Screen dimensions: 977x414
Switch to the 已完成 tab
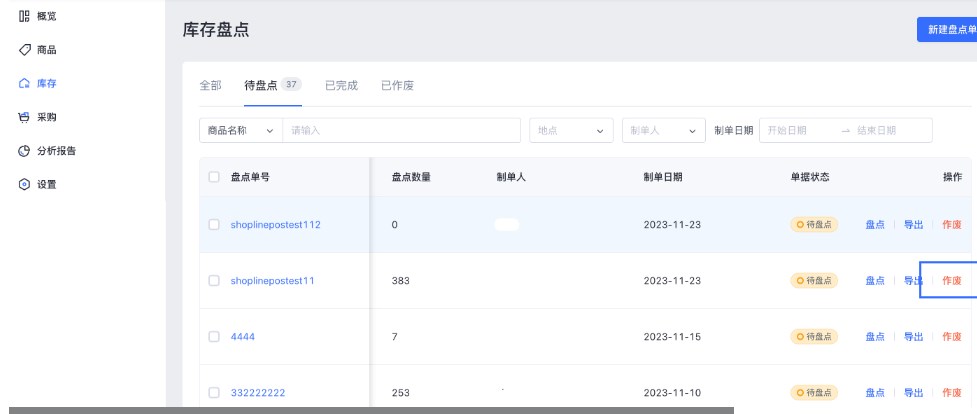click(x=341, y=86)
